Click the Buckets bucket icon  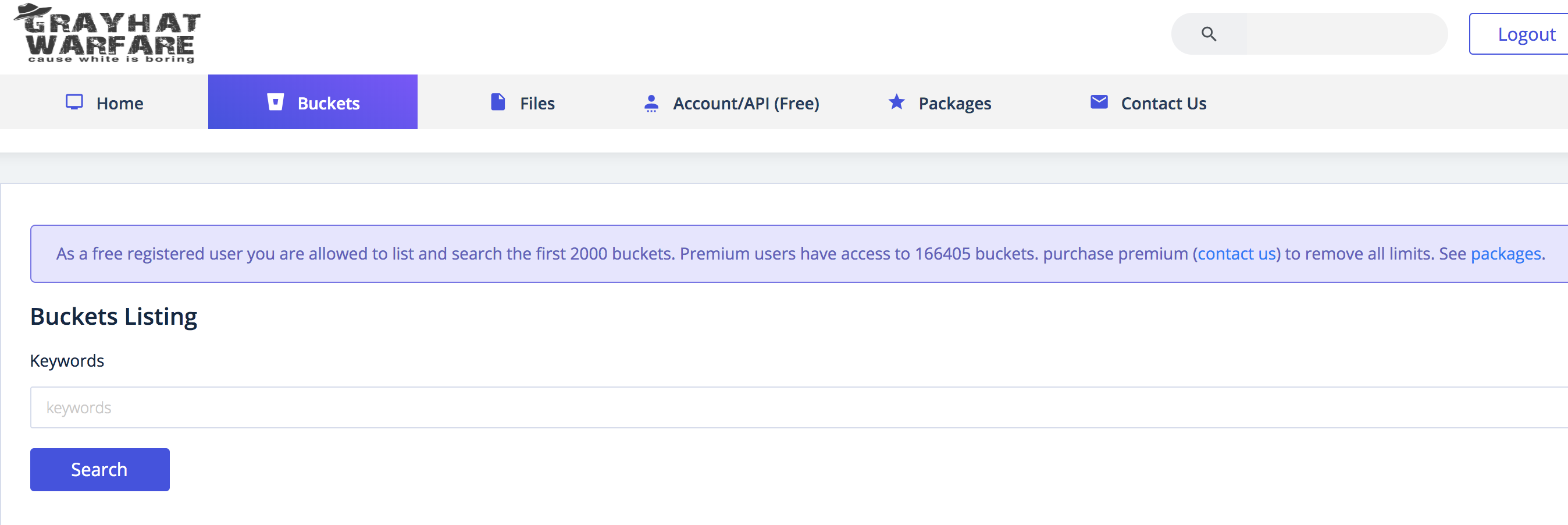pyautogui.click(x=276, y=102)
